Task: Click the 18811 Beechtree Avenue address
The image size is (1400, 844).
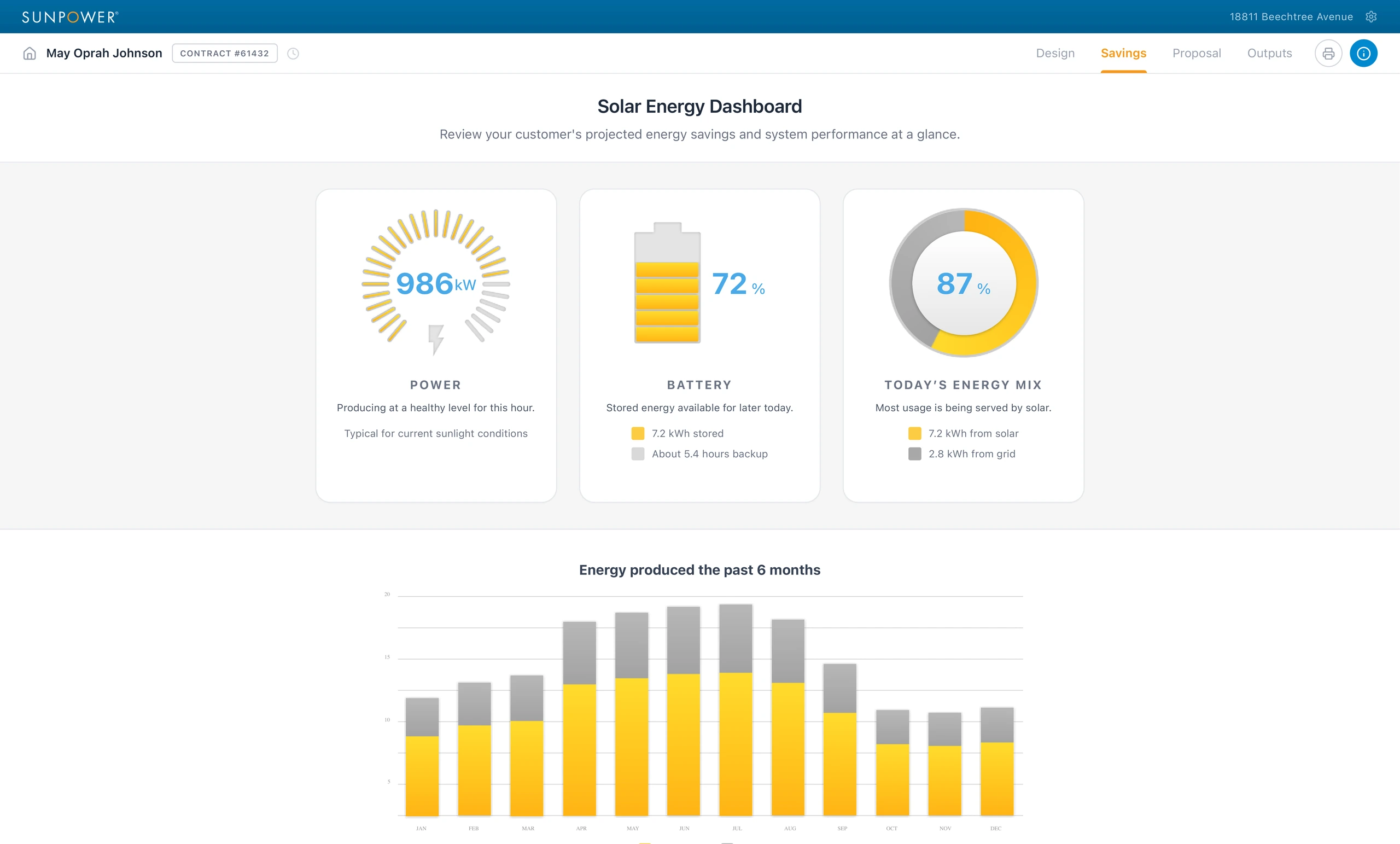Action: coord(1291,16)
